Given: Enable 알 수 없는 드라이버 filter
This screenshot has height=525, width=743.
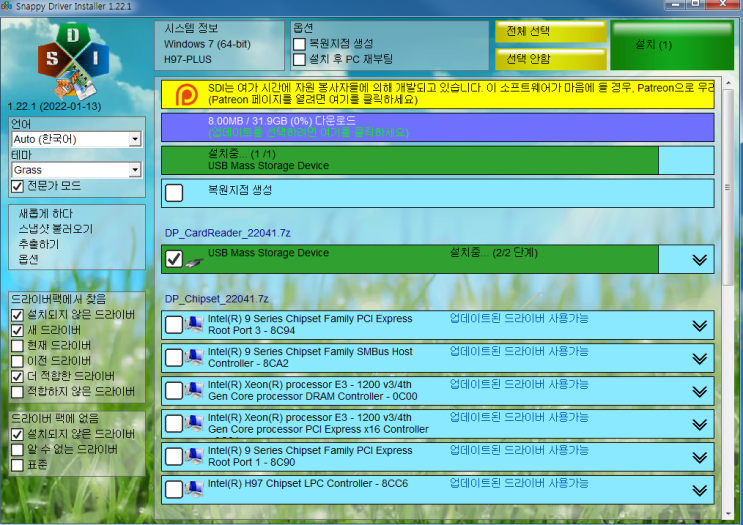Looking at the screenshot, I should click(x=18, y=450).
